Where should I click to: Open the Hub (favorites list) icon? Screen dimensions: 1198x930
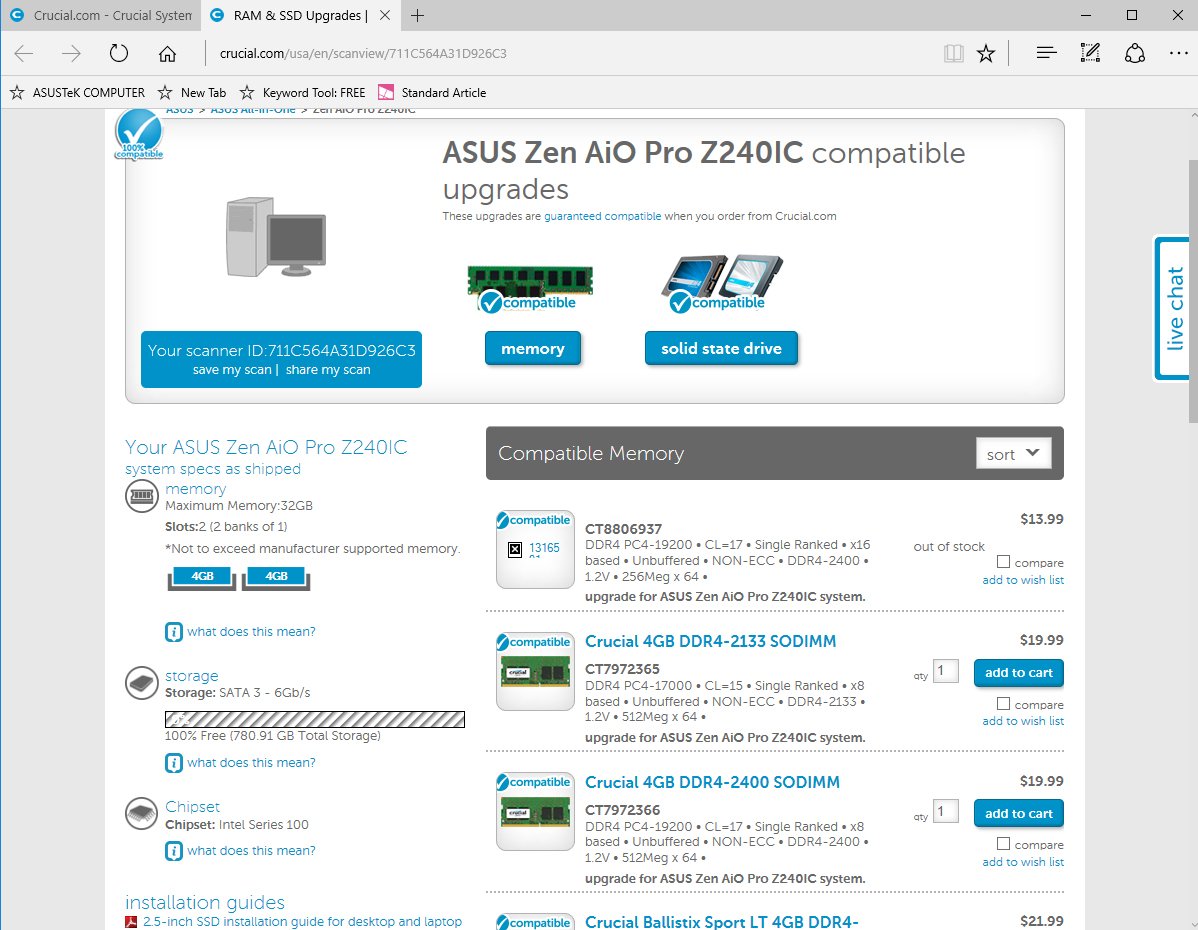coord(1047,53)
